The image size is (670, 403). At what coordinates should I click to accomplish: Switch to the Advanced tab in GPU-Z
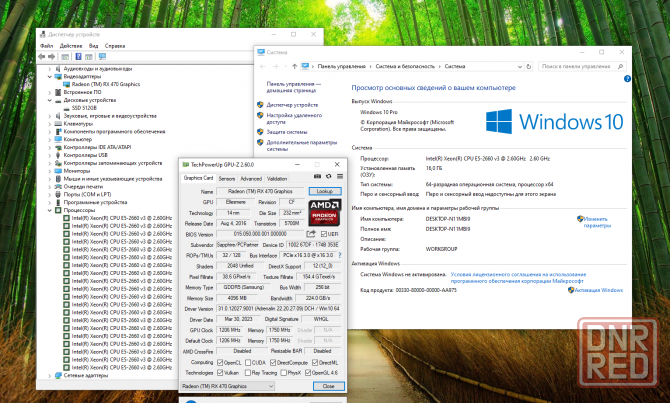point(251,179)
